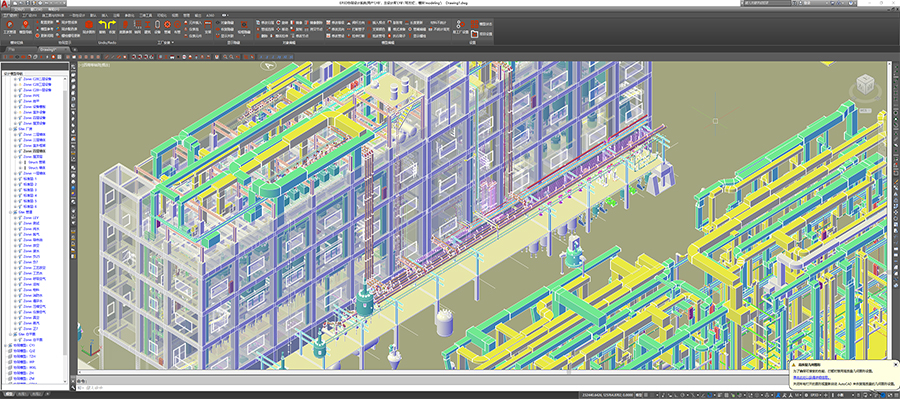The image size is (900, 399).
Task: Click the first quick access toolbar icon
Action: click(15, 3)
